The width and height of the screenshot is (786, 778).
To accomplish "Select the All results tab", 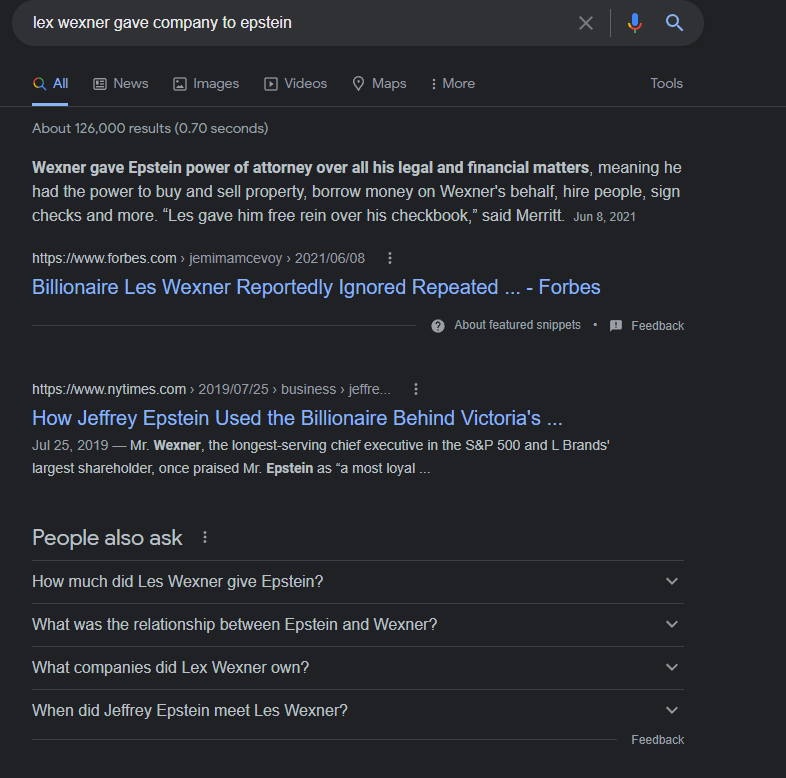I will coord(50,84).
